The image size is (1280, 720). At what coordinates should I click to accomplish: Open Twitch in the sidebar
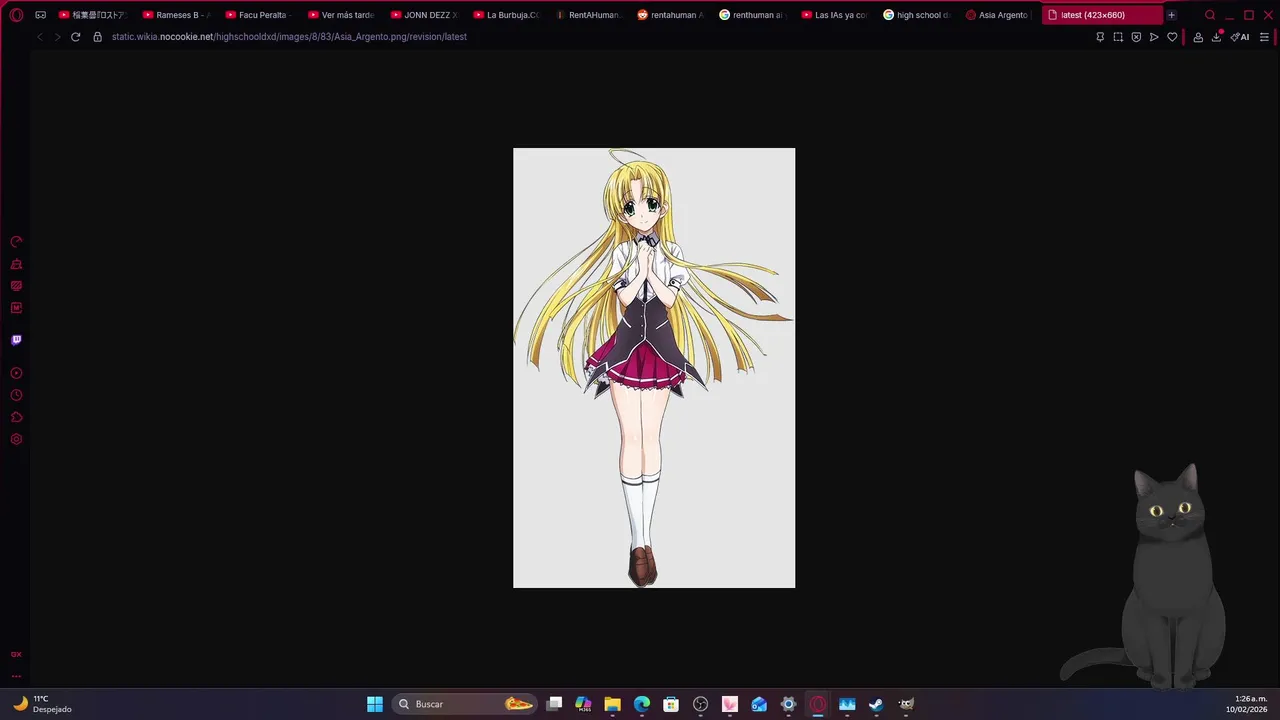coord(16,340)
